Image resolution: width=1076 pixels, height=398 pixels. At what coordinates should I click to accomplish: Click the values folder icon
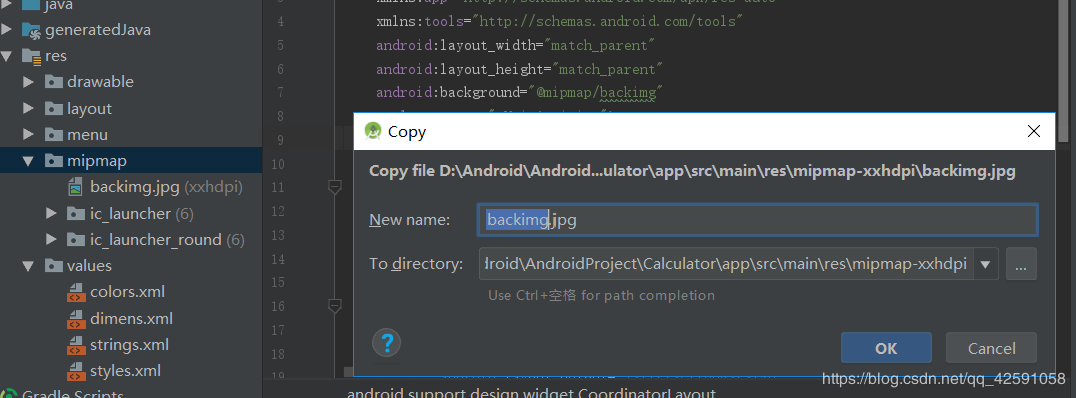(x=54, y=266)
